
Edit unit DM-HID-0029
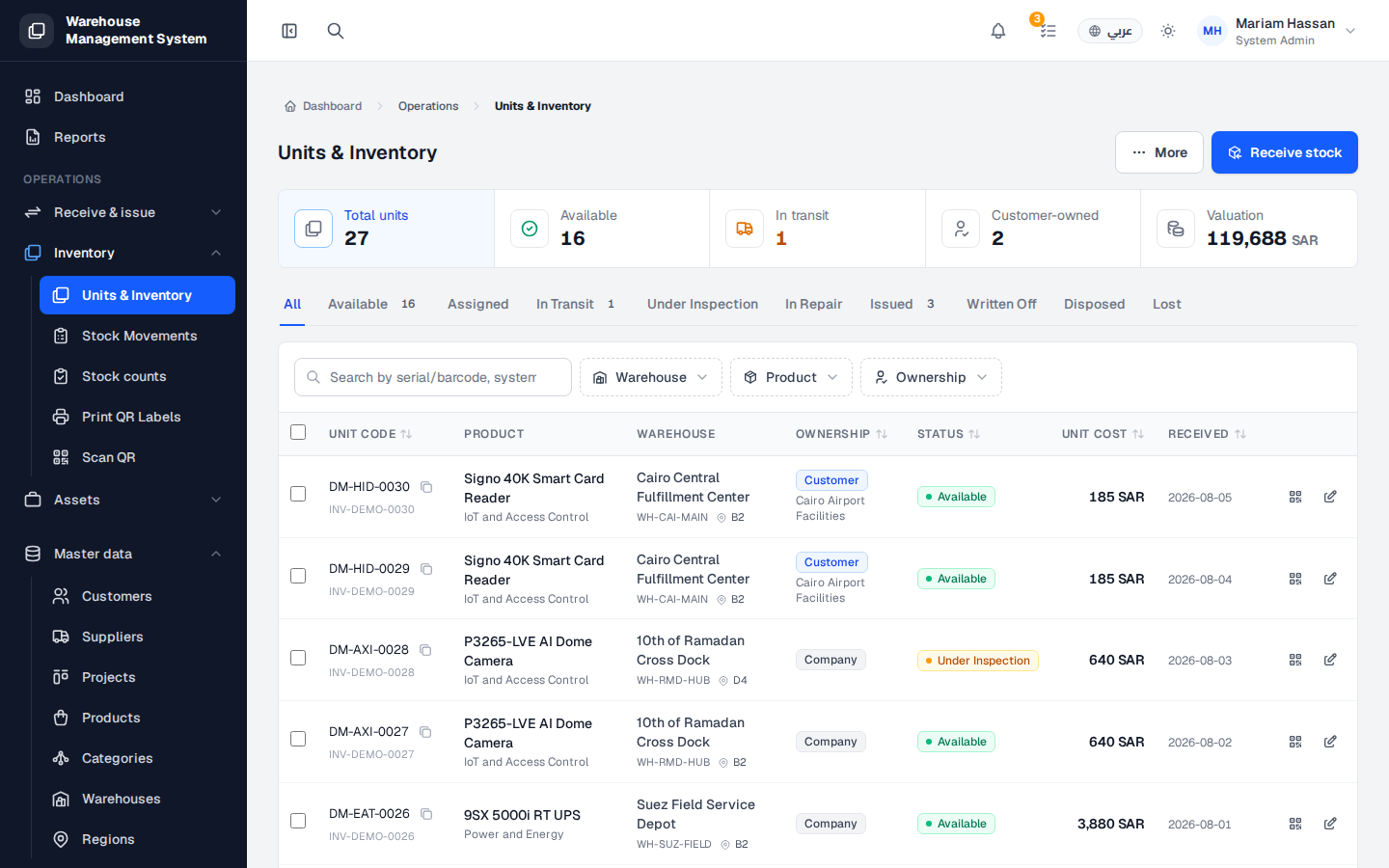pyautogui.click(x=1330, y=579)
